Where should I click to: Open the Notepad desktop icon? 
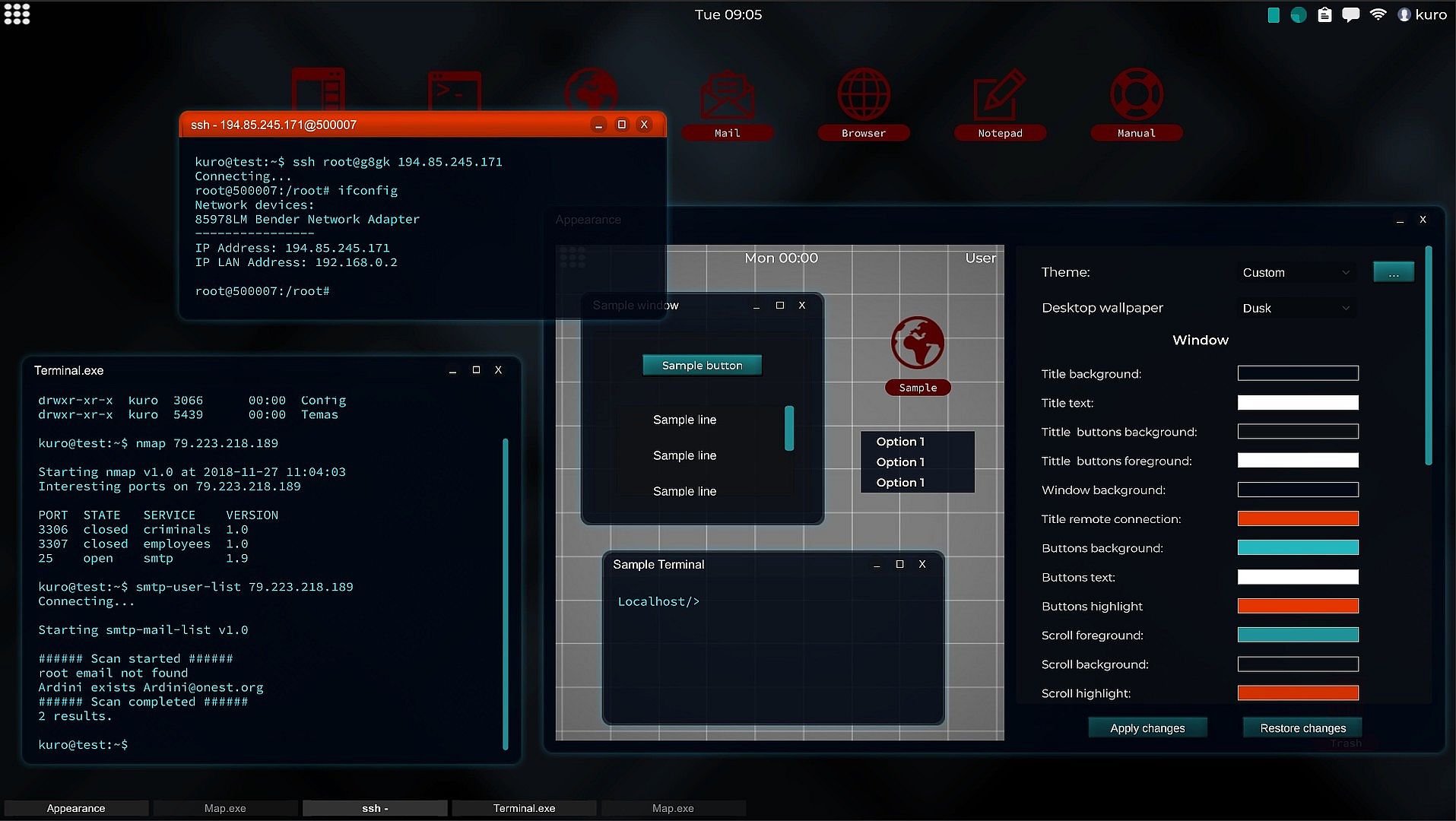tap(1000, 103)
